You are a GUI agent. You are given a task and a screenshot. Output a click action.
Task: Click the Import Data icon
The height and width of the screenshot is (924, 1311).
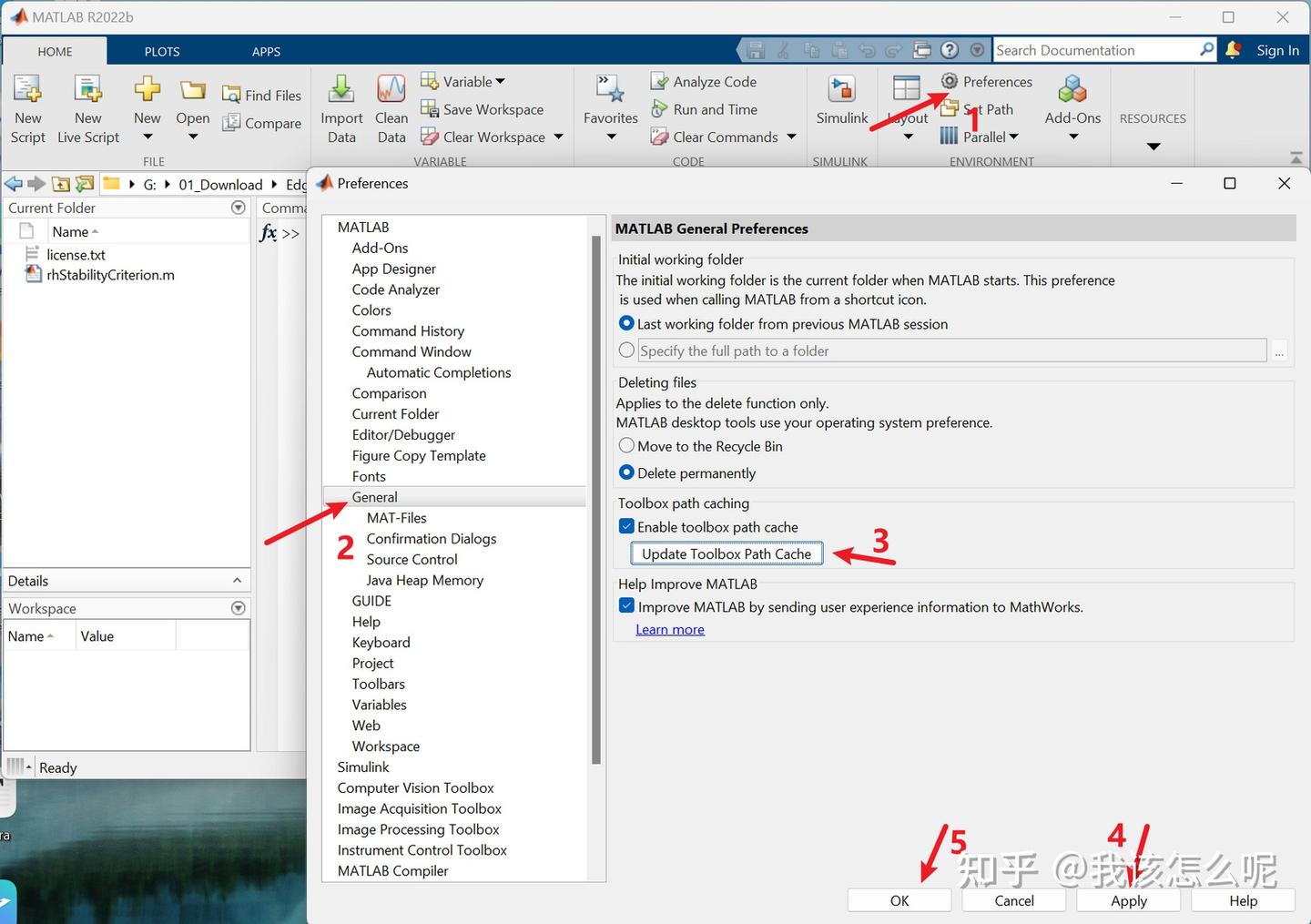coord(341,89)
